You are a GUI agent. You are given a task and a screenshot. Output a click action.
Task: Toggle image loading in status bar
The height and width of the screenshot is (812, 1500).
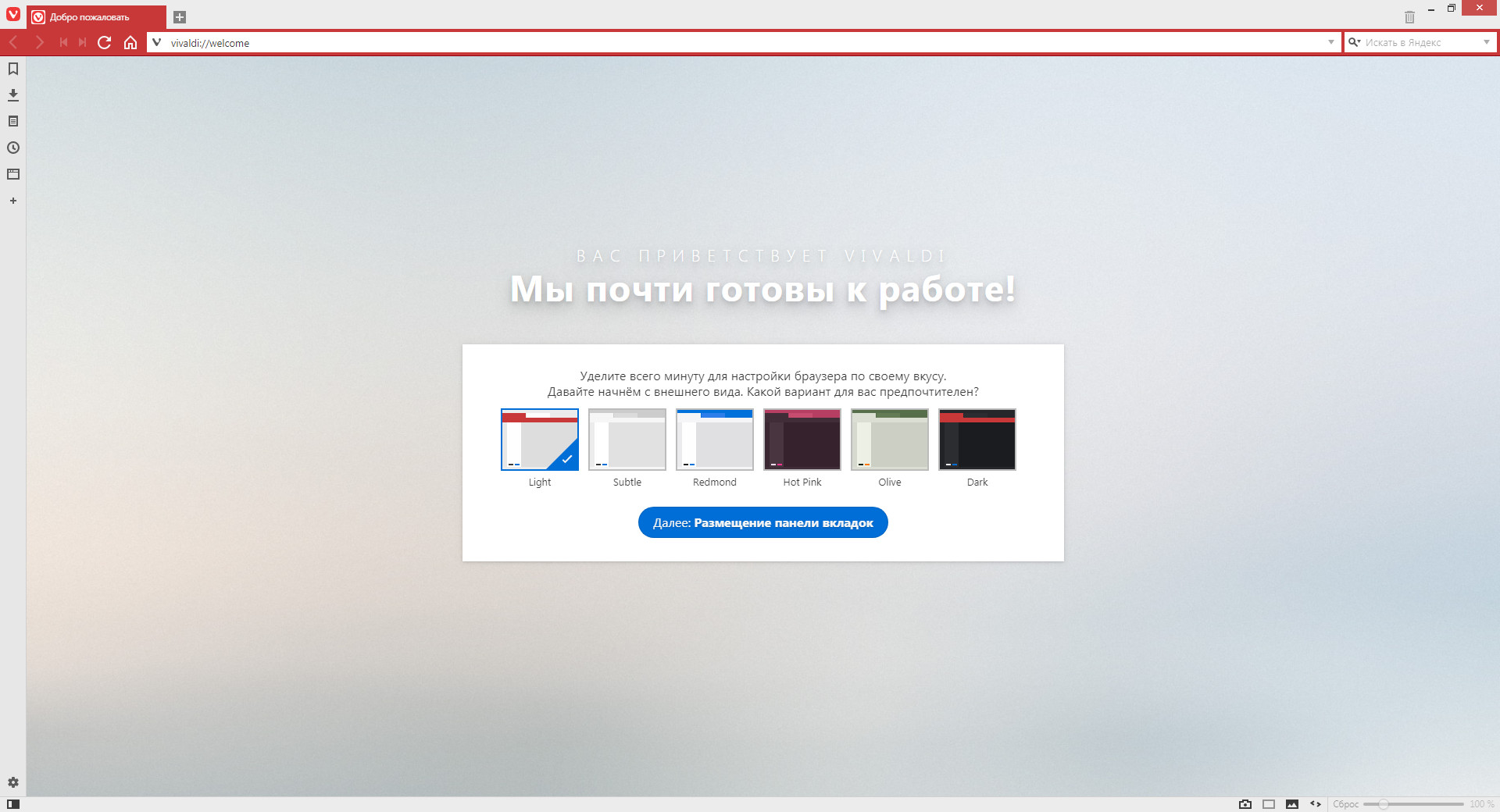(x=1292, y=804)
